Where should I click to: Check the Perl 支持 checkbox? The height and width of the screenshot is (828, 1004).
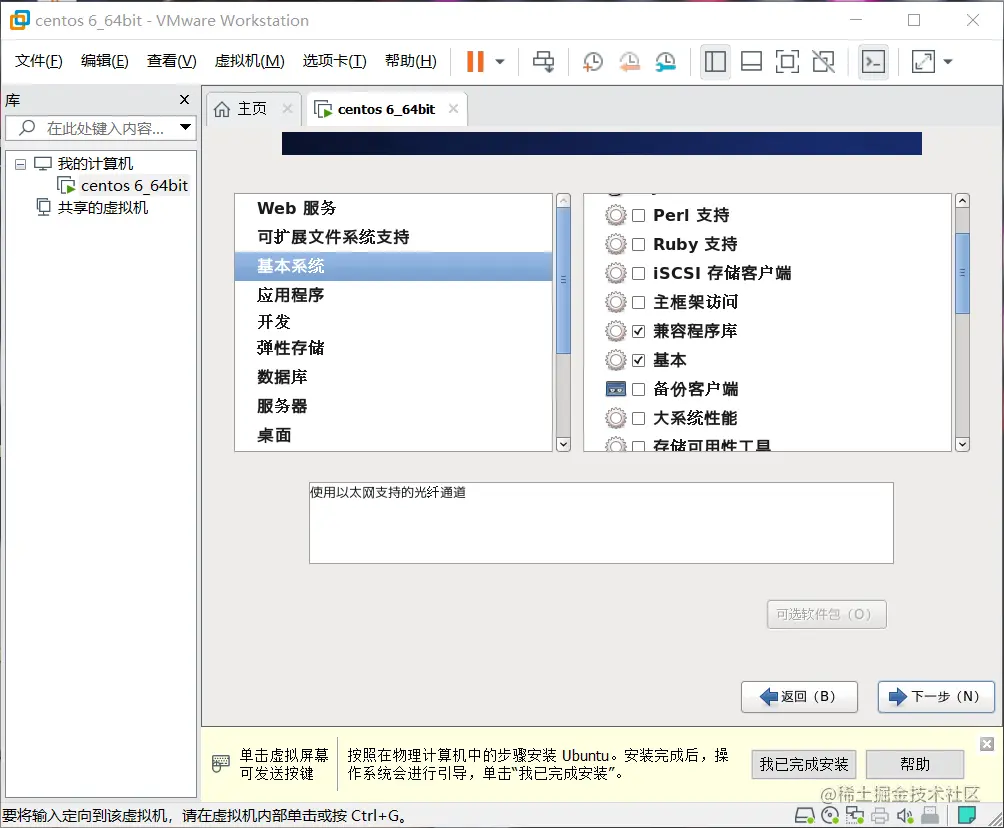pyautogui.click(x=638, y=215)
